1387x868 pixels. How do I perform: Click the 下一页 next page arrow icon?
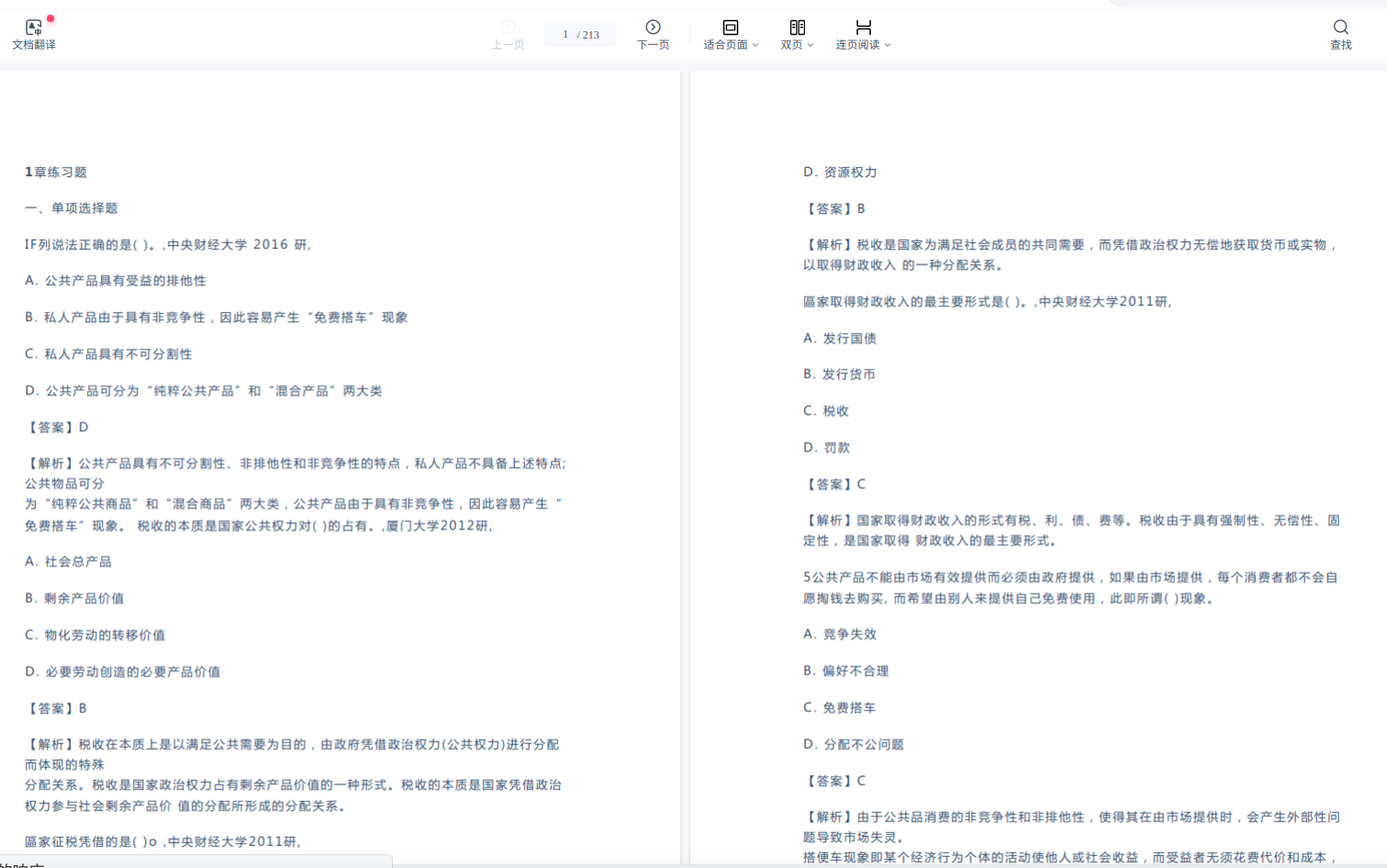(x=653, y=28)
